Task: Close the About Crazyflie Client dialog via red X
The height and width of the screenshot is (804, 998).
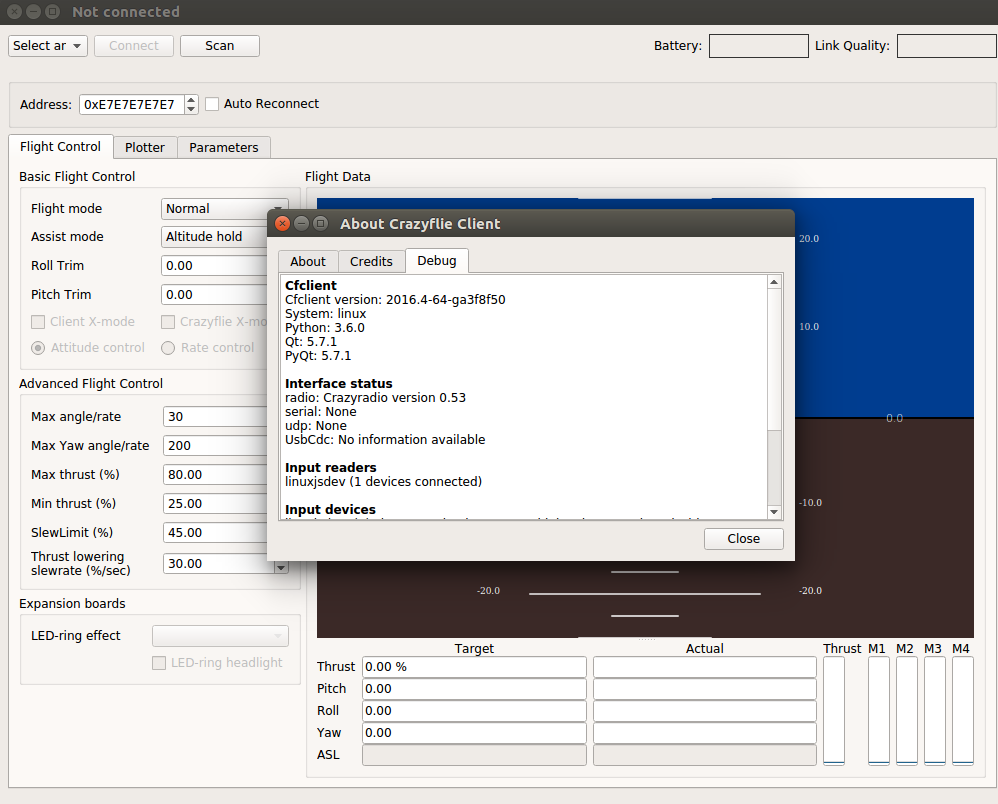Action: tap(283, 223)
